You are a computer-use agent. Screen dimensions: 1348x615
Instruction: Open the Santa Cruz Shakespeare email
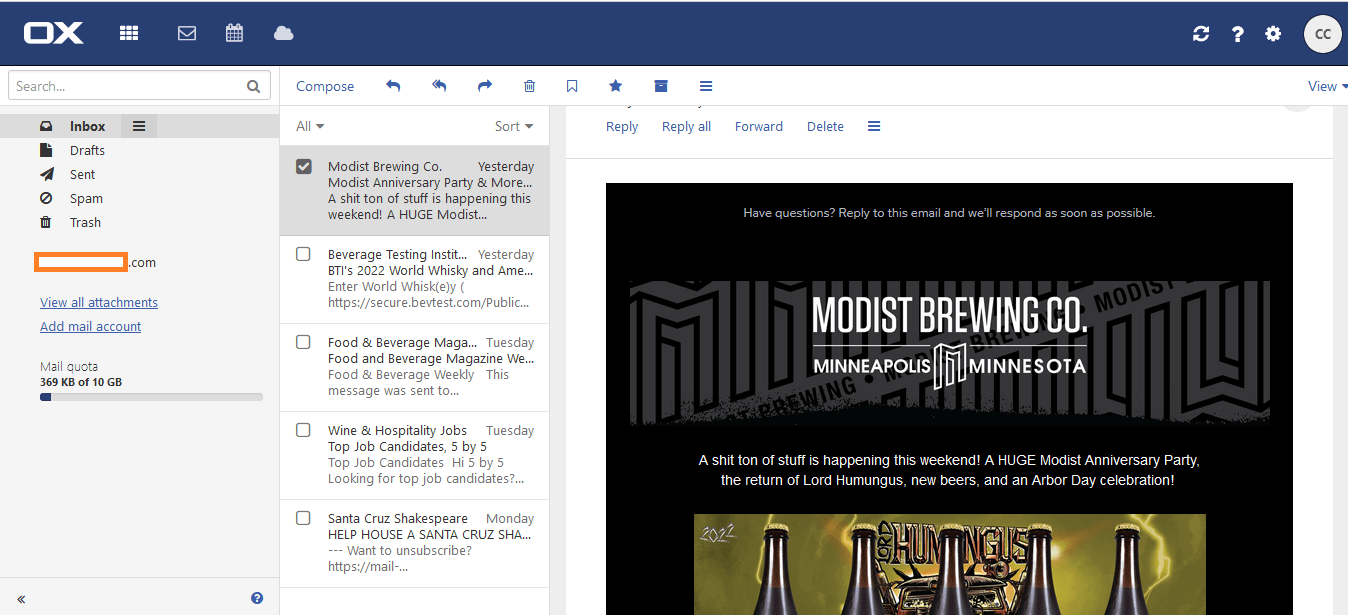[x=414, y=543]
